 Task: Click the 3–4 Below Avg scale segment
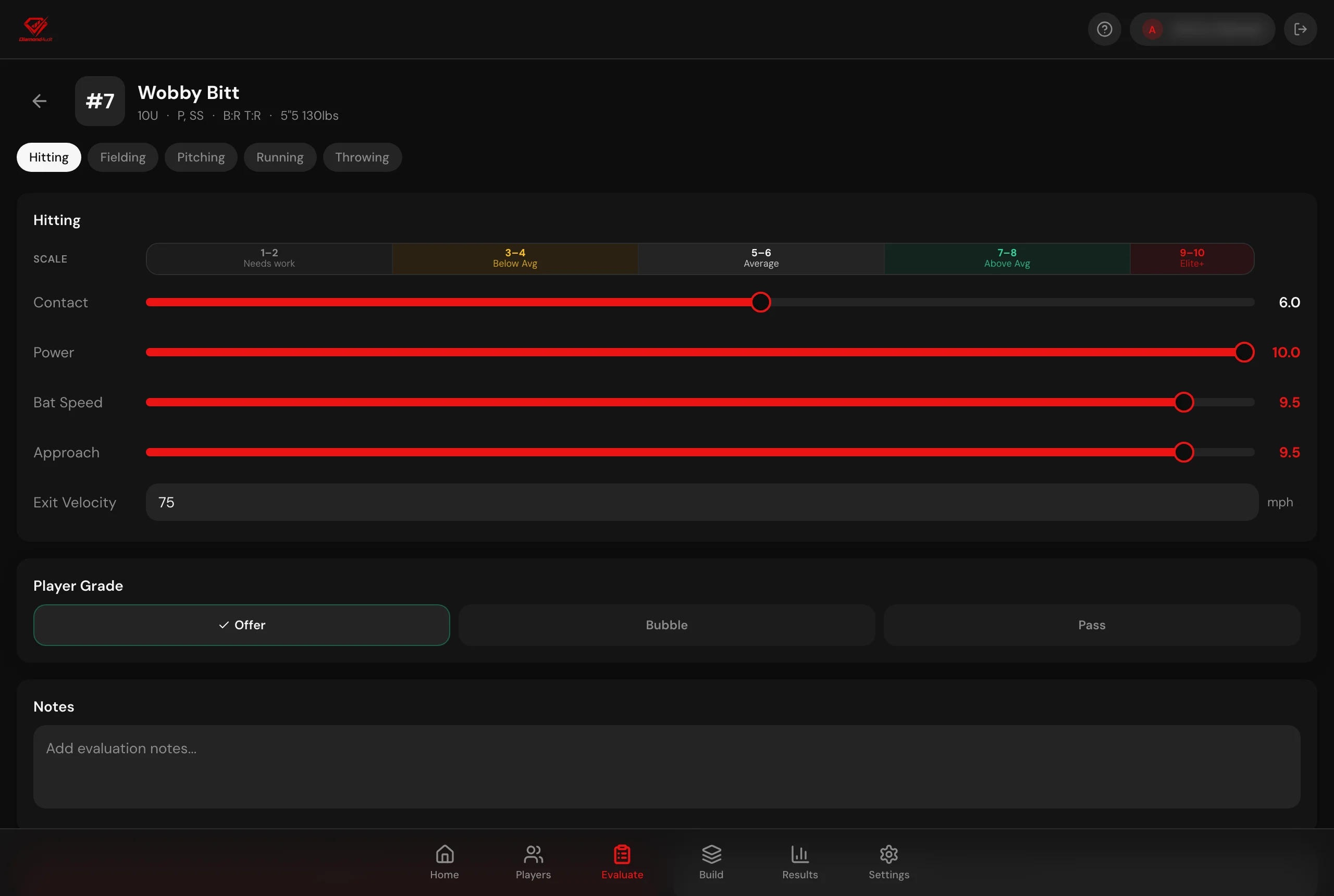point(515,258)
